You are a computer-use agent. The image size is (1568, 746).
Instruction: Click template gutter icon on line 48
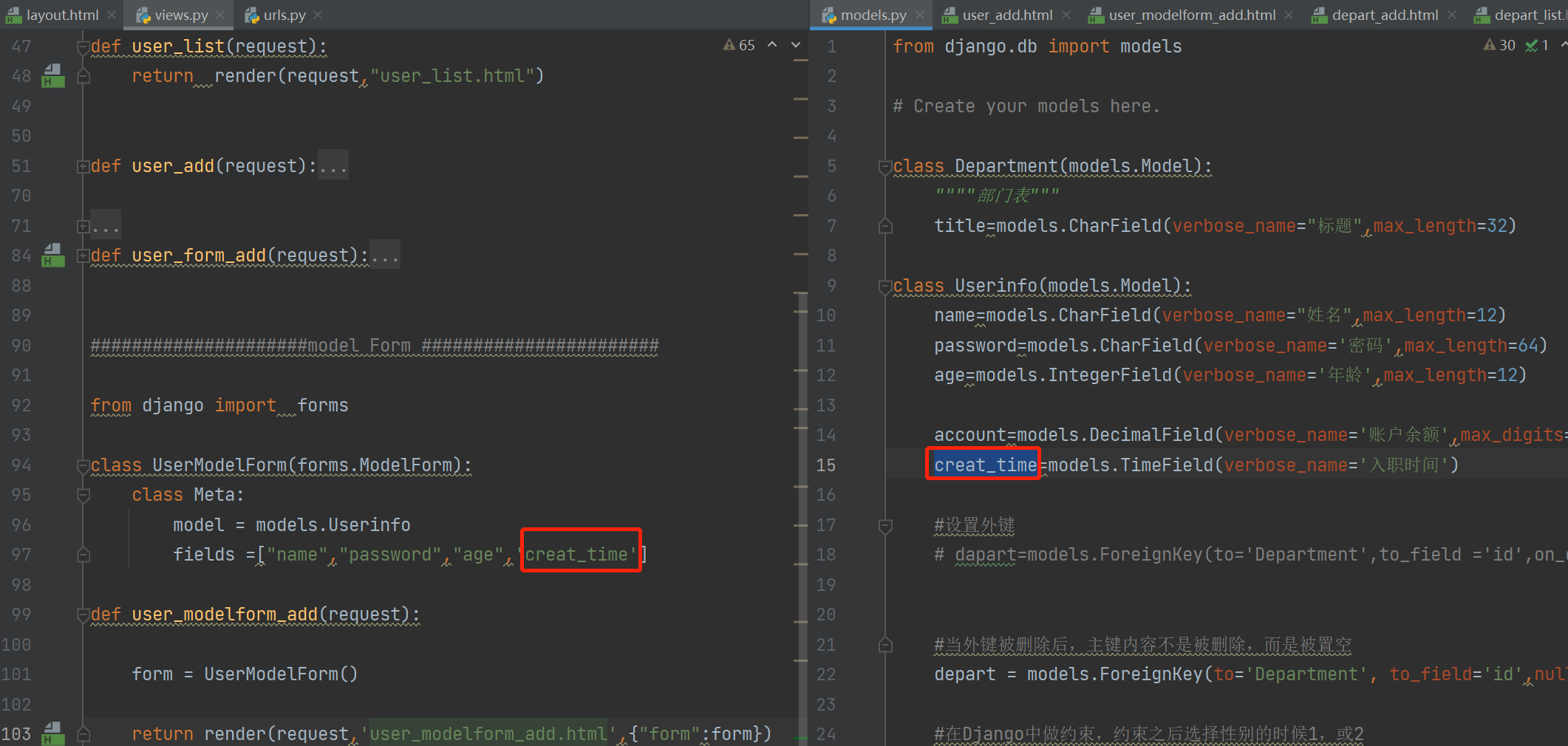coord(52,75)
